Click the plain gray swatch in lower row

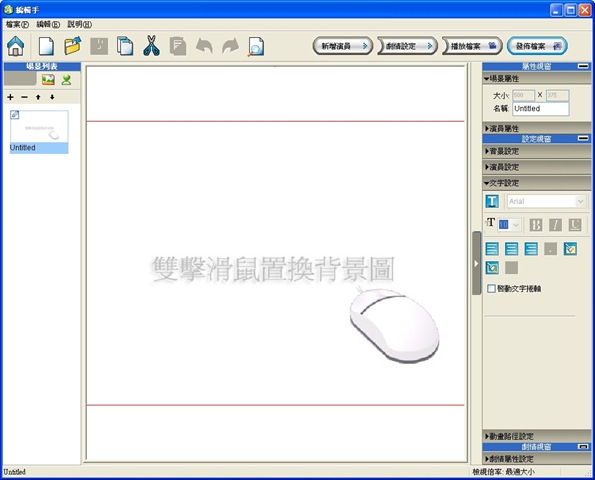(x=512, y=268)
